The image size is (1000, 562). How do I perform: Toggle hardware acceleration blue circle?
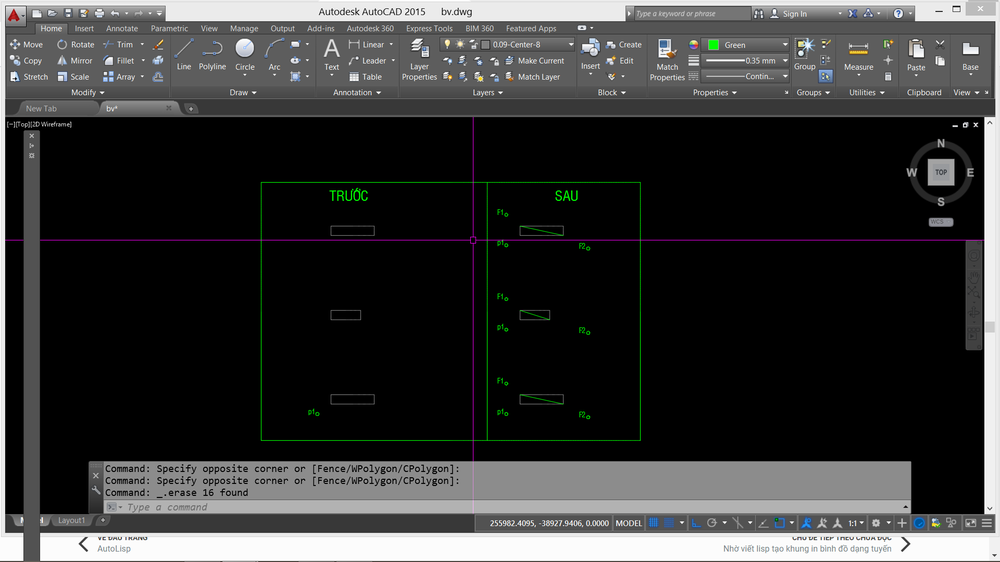click(919, 523)
